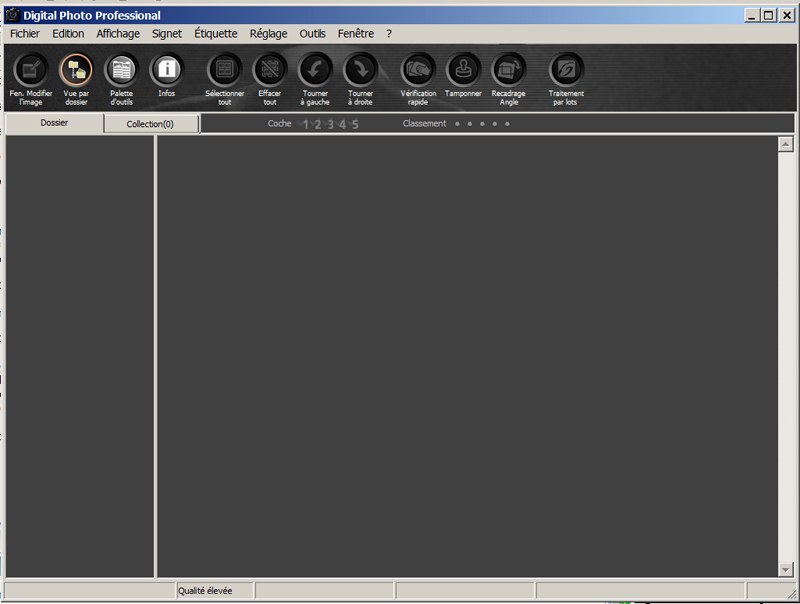Launch Vérification rapide
Viewport: 800px width, 604px height.
[418, 79]
